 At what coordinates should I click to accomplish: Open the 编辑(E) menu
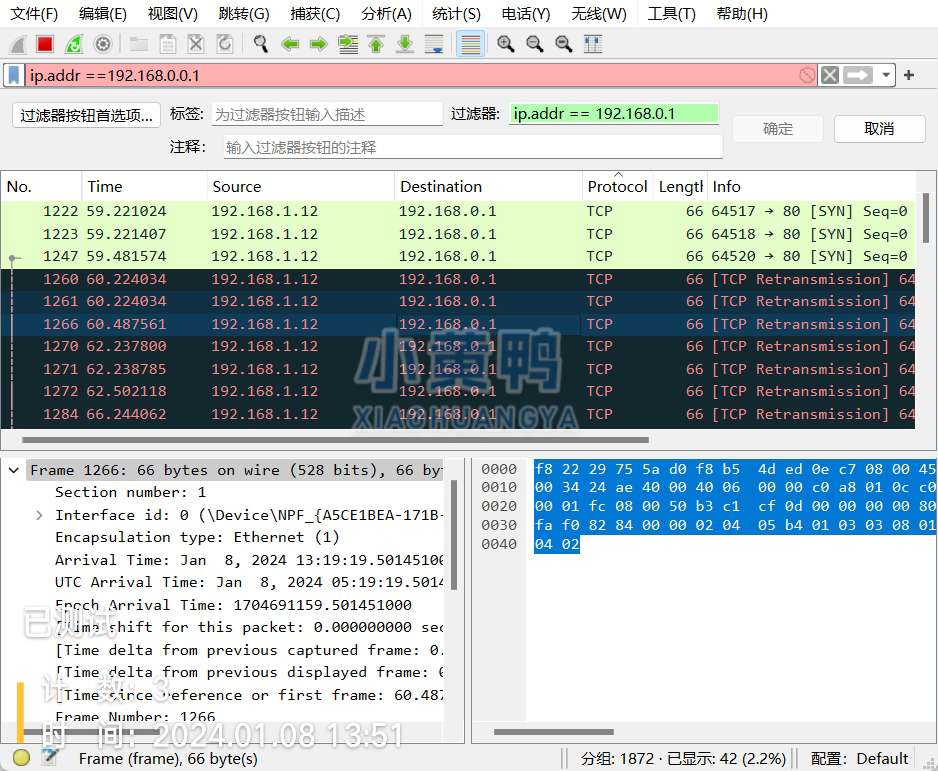point(103,14)
